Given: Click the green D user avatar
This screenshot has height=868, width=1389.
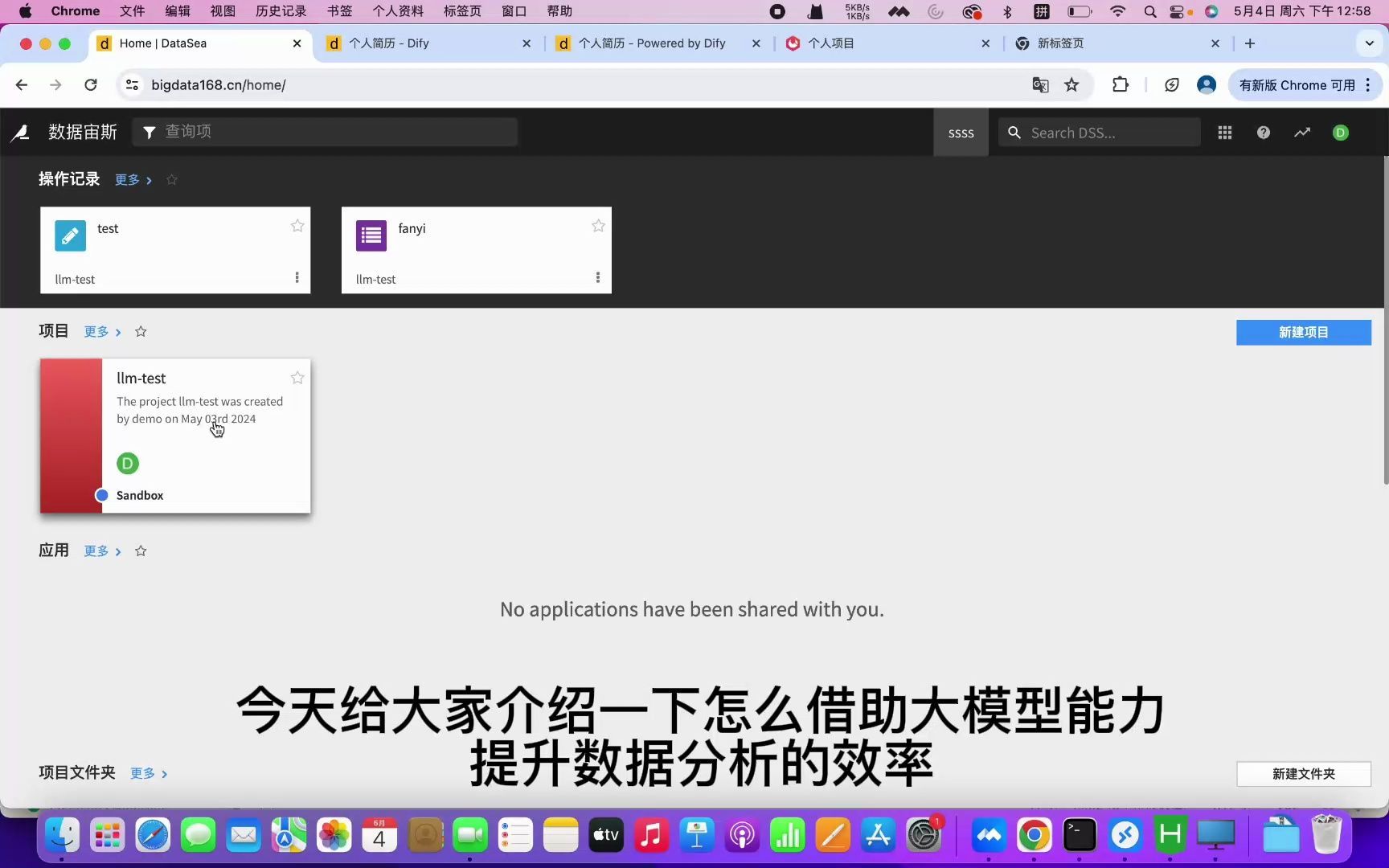Looking at the screenshot, I should [1340, 133].
